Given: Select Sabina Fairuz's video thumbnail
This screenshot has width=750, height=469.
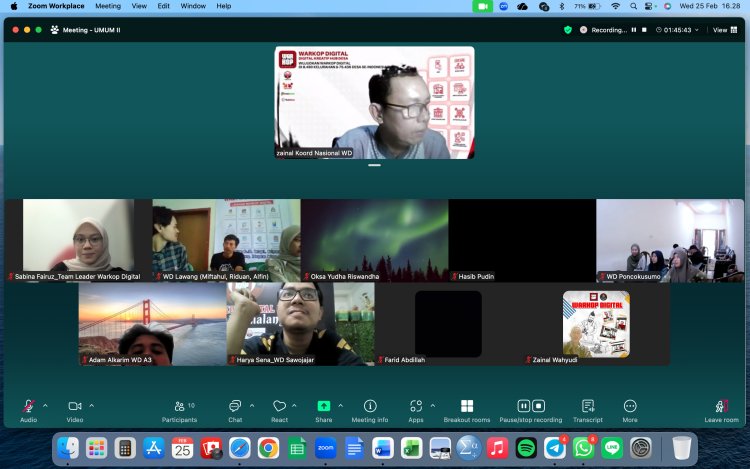Looking at the screenshot, I should click(78, 240).
